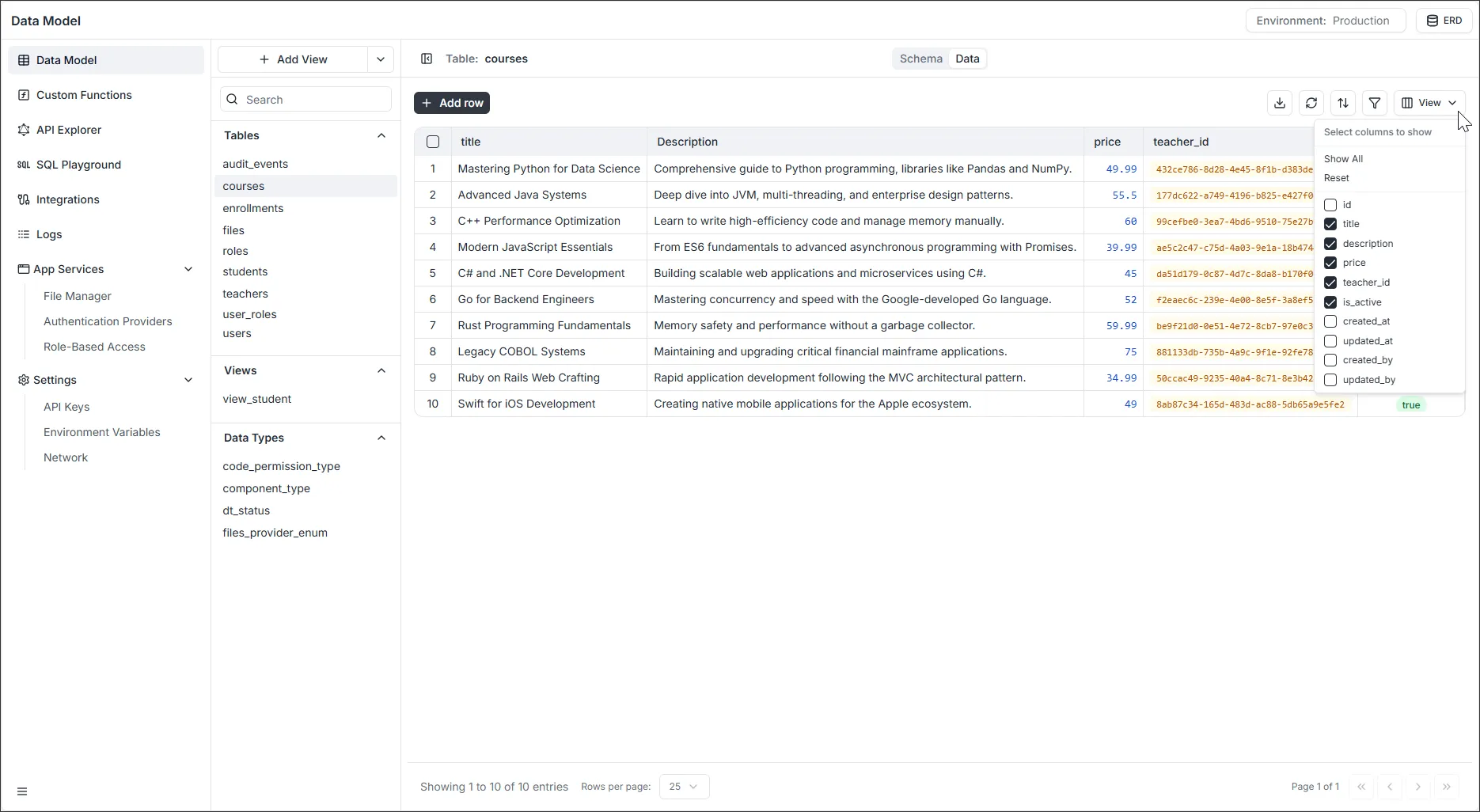Uncheck the teacher_id column
Screen dimensions: 1480x812
pyautogui.click(x=1330, y=283)
